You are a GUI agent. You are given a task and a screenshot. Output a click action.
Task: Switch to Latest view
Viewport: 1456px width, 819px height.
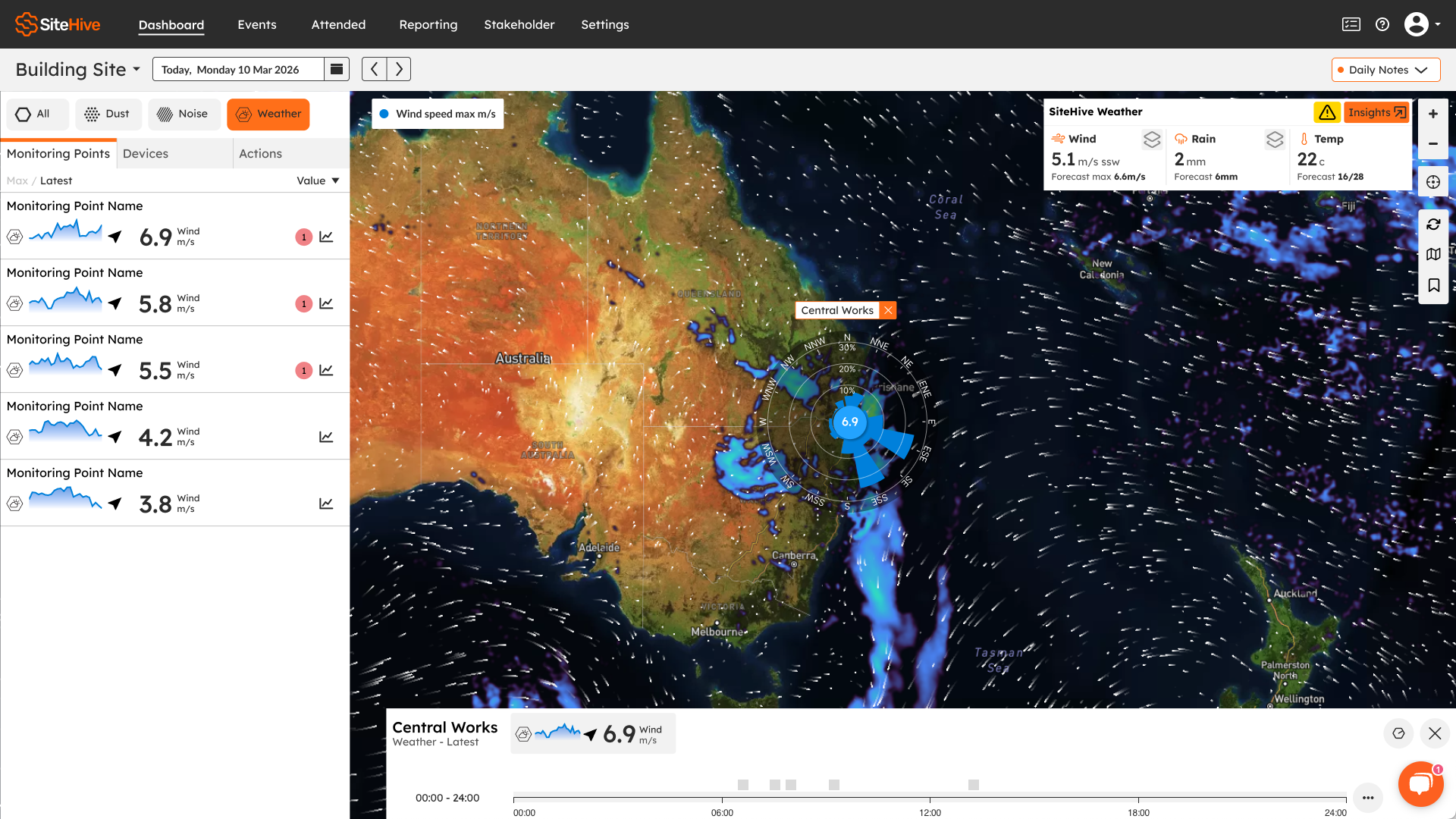(x=56, y=180)
